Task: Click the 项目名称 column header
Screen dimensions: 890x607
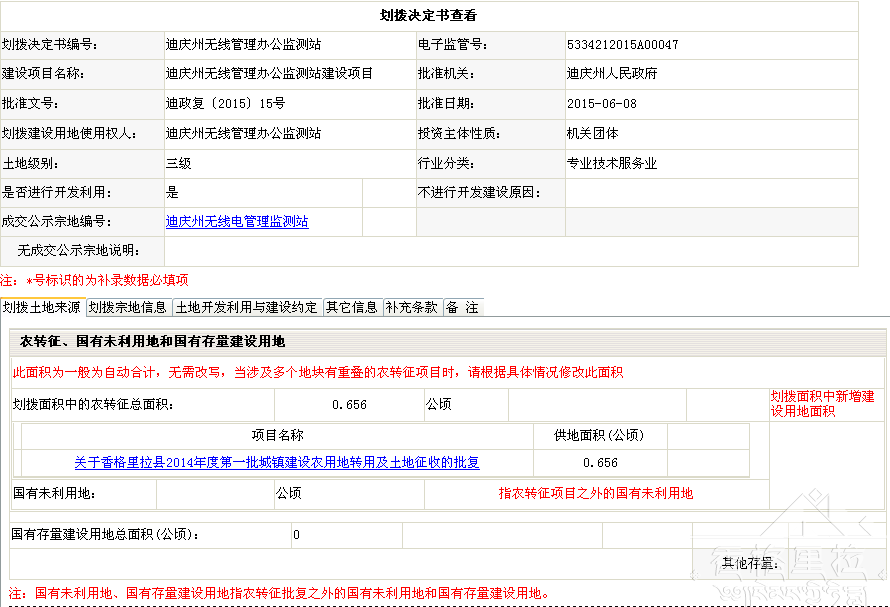Action: pos(277,435)
